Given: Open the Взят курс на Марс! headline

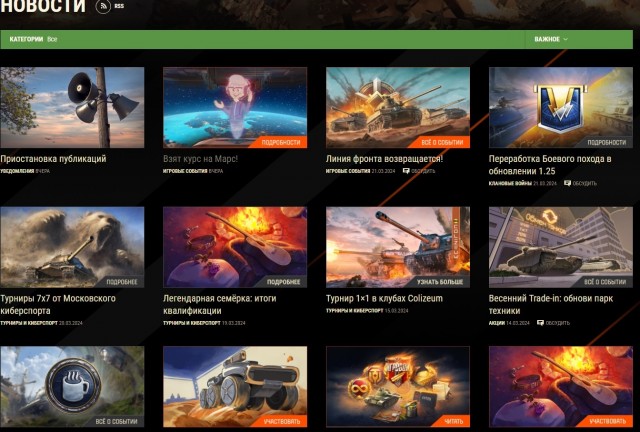Looking at the screenshot, I should pos(200,159).
